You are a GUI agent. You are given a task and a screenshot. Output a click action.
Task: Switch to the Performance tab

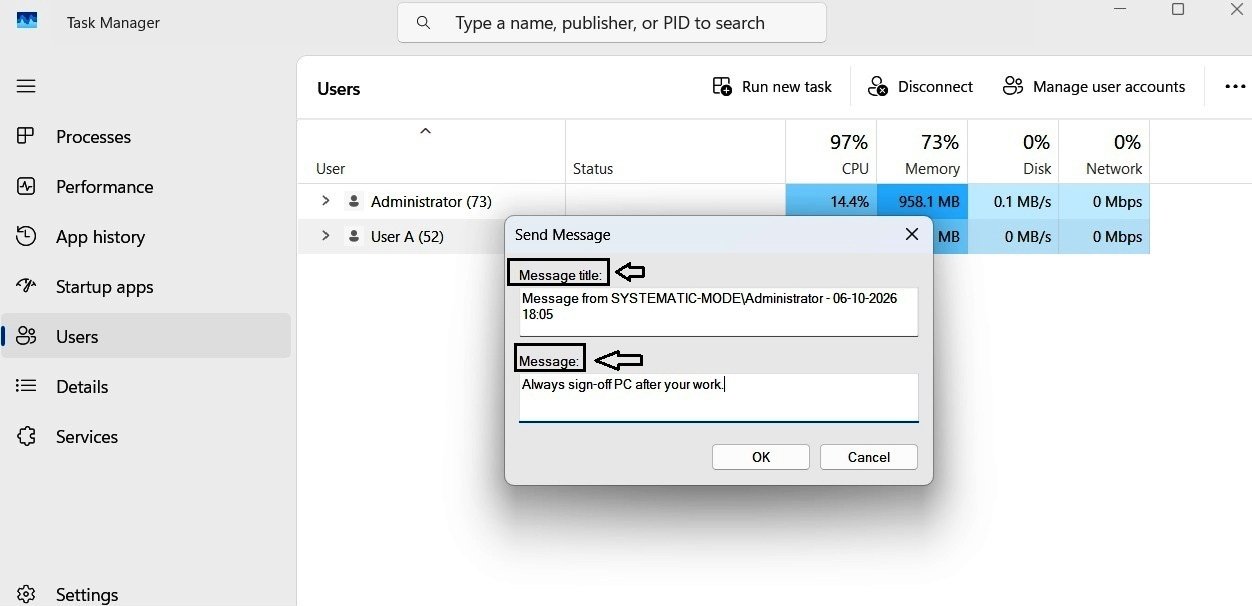(146, 186)
